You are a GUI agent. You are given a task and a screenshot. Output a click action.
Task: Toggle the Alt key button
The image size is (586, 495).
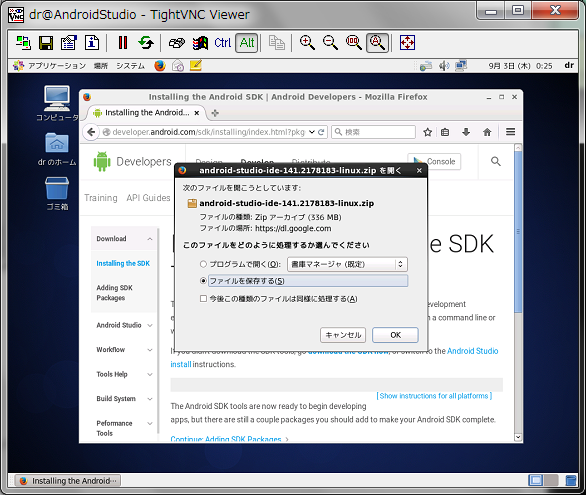point(247,43)
